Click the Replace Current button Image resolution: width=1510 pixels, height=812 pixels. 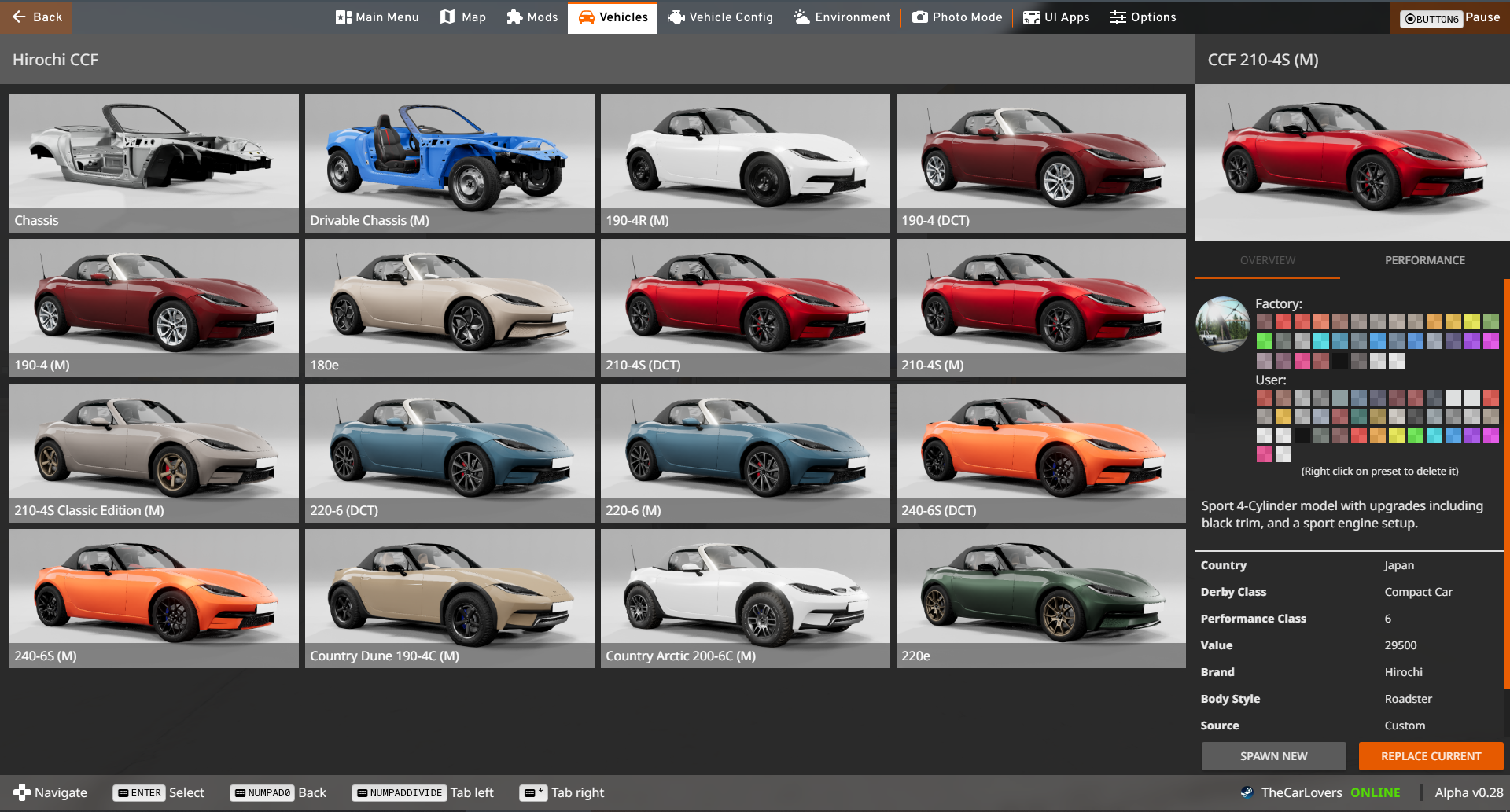pos(1431,756)
